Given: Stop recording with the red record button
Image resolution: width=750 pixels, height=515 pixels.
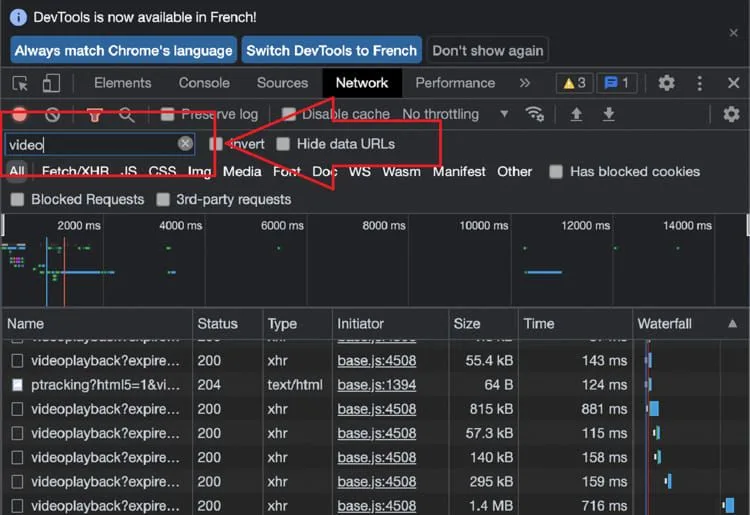Looking at the screenshot, I should coord(20,114).
